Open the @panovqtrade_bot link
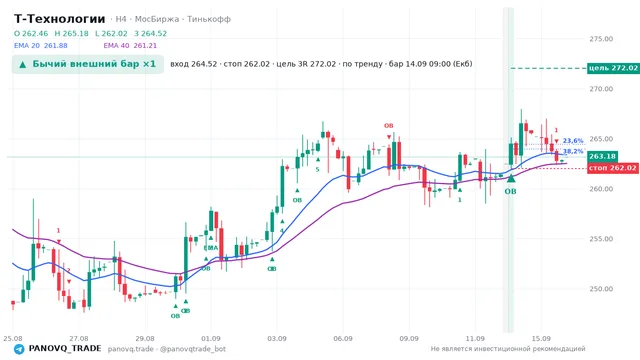 (x=193, y=349)
